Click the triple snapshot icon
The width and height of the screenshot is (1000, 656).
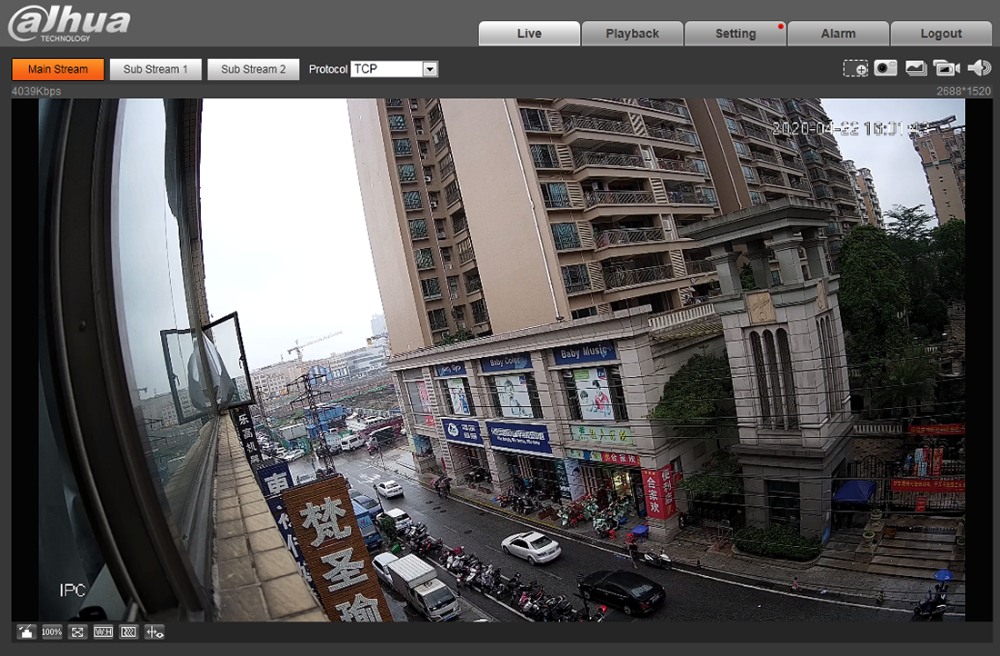coord(916,68)
